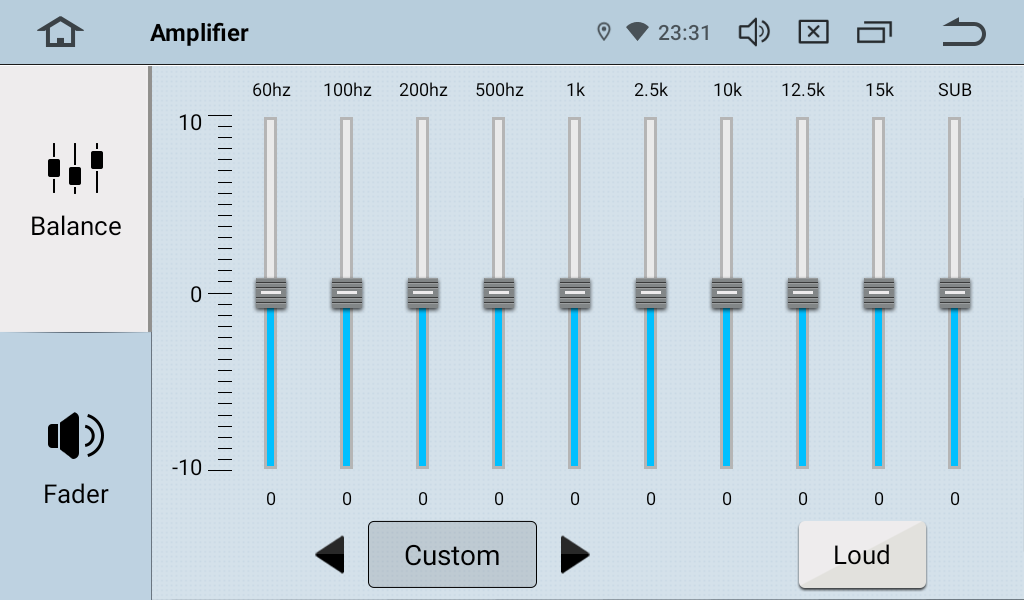Go to the home screen icon

click(61, 33)
